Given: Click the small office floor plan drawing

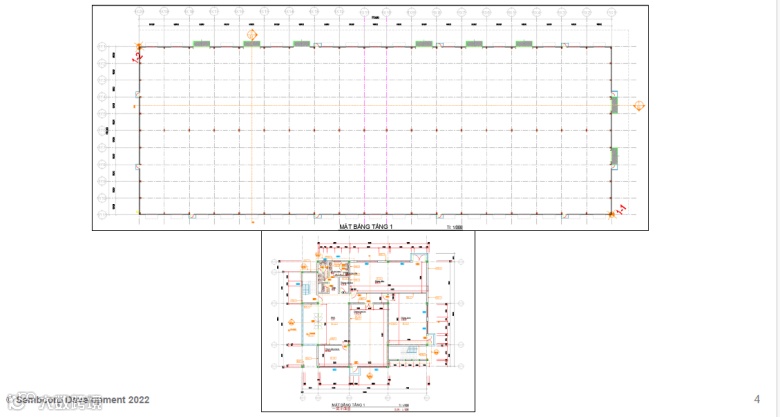Looking at the screenshot, I should point(368,321).
